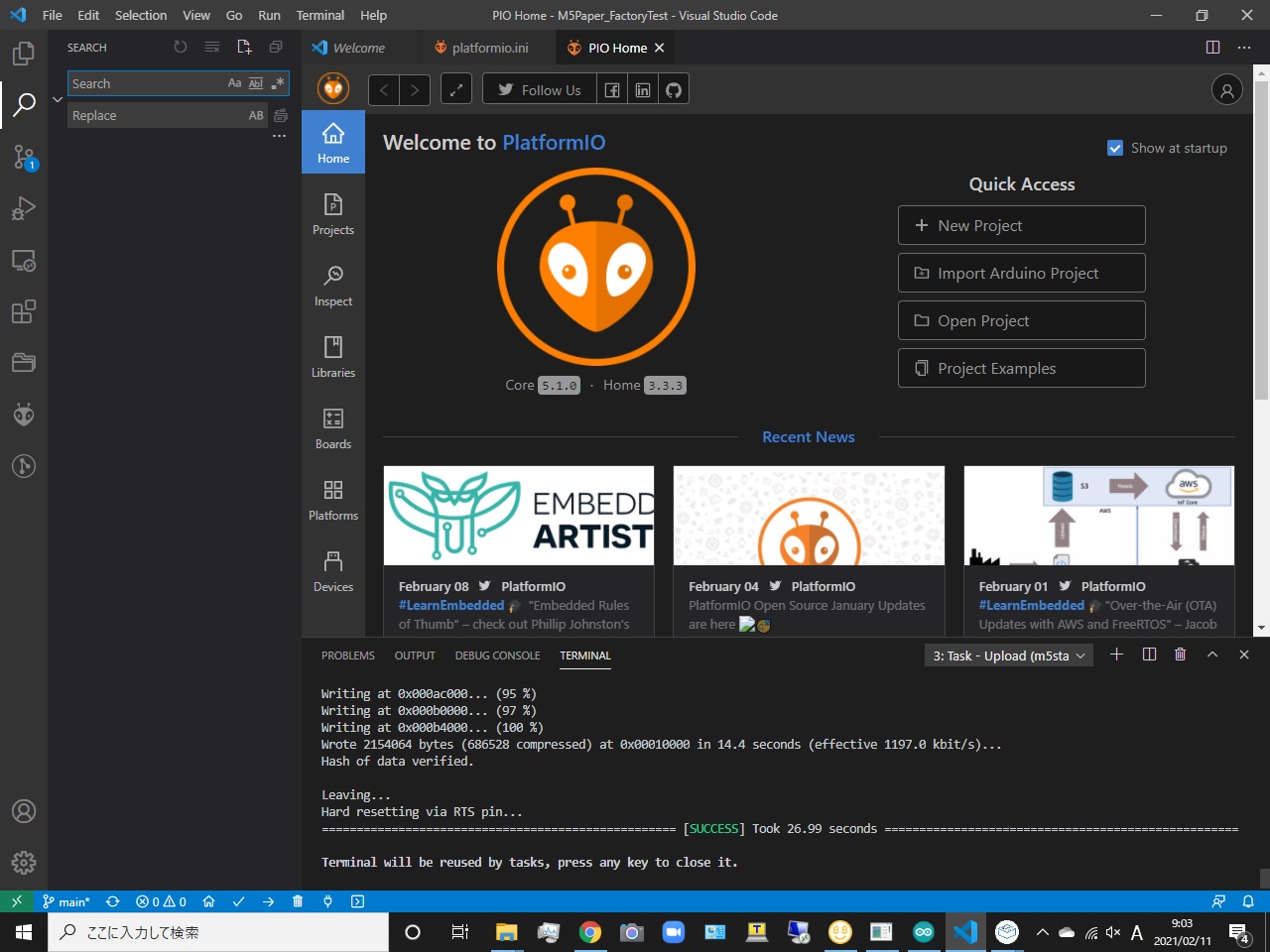Open Manage gear icon in activity bar
1270x952 pixels.
pyautogui.click(x=24, y=863)
